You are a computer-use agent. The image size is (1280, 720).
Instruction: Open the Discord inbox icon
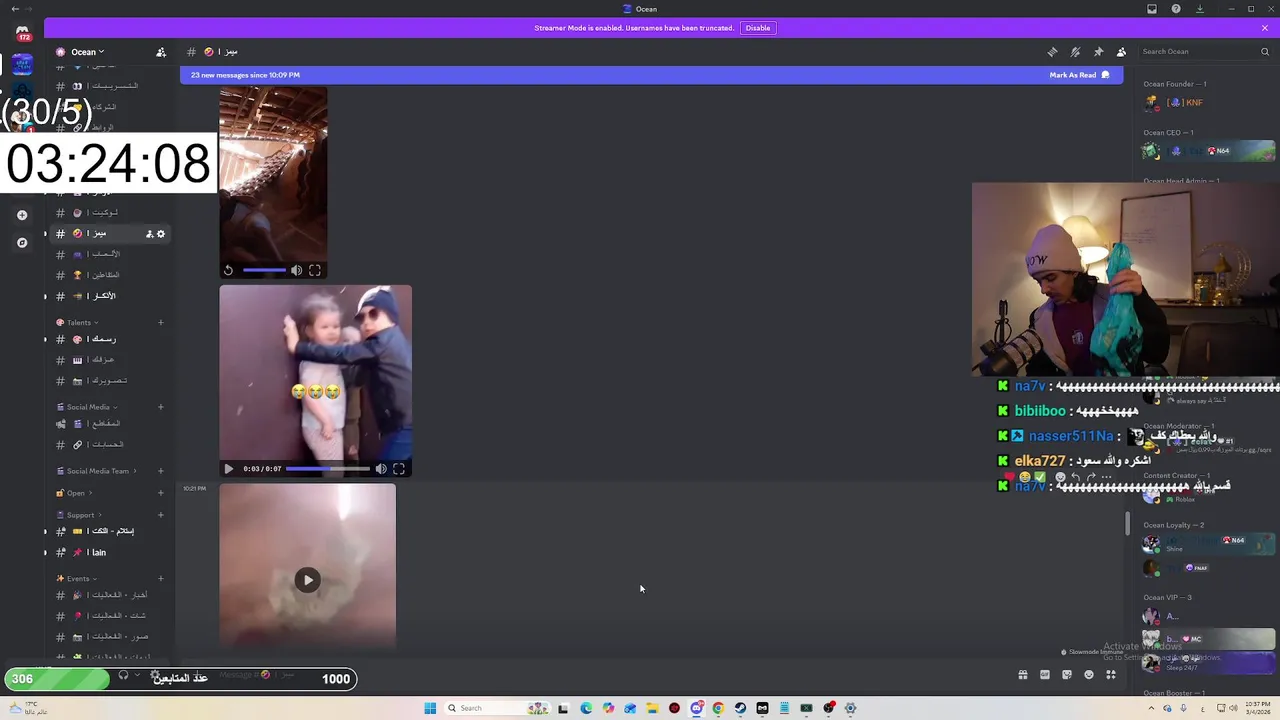pyautogui.click(x=1152, y=9)
